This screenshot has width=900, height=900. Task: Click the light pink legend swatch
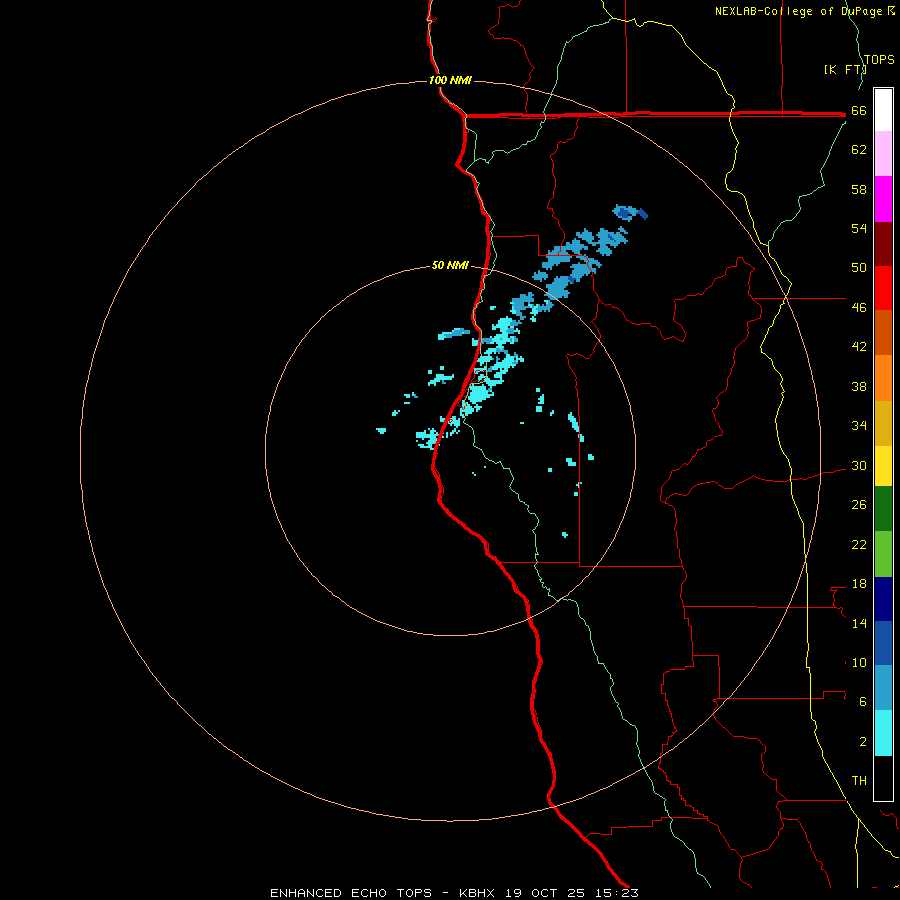[883, 154]
